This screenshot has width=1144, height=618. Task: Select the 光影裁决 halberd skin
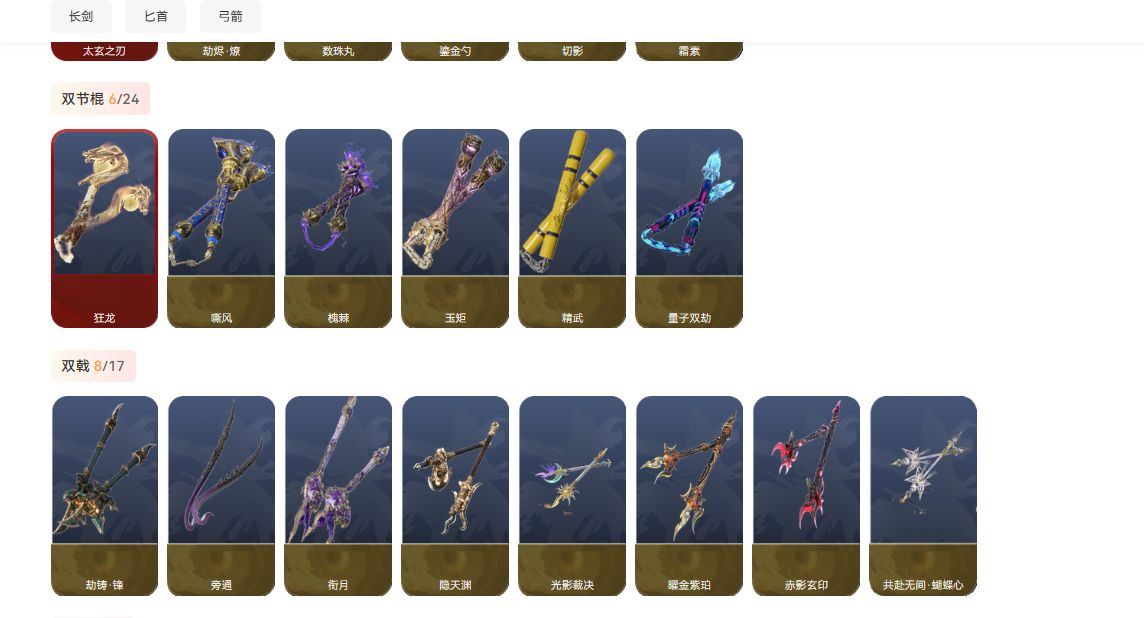coord(572,495)
